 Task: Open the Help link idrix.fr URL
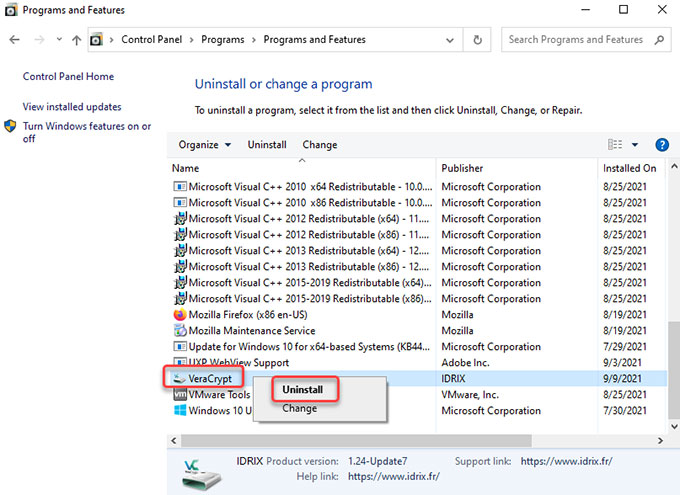click(x=394, y=476)
